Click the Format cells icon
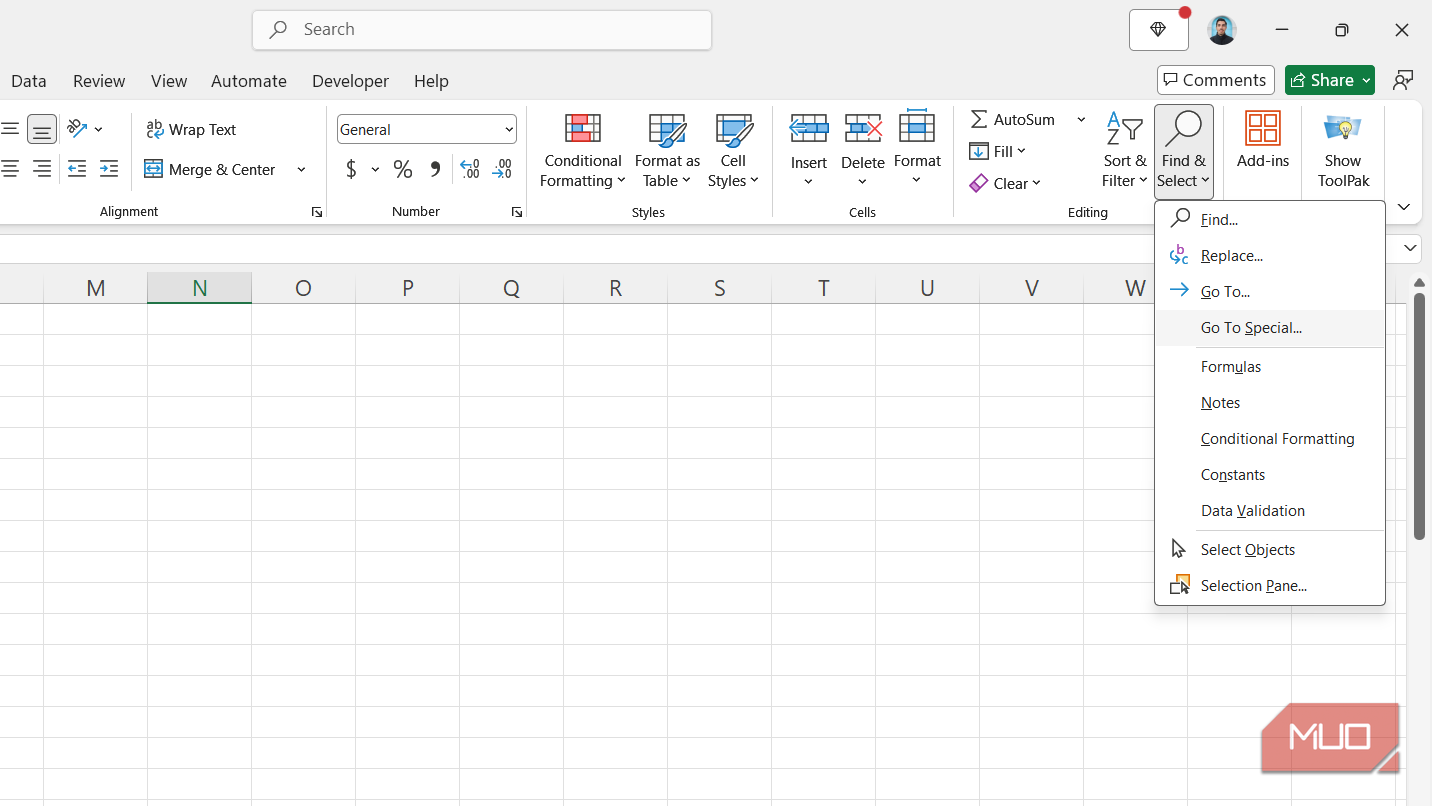The width and height of the screenshot is (1432, 806). coord(917,127)
